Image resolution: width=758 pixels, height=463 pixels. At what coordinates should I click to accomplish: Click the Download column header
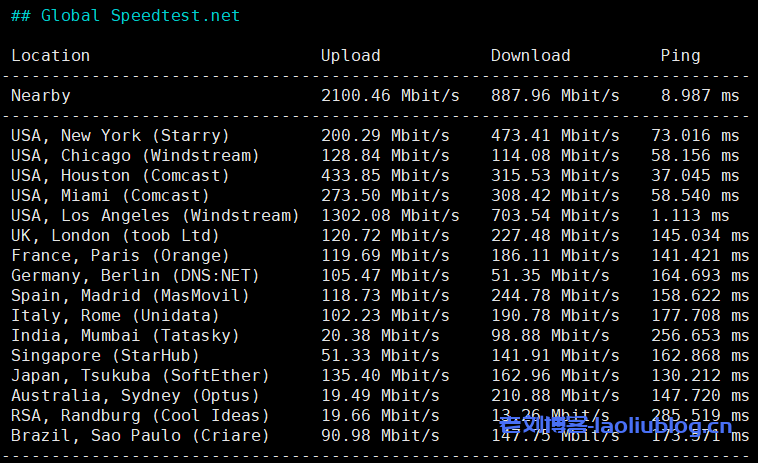tap(530, 56)
